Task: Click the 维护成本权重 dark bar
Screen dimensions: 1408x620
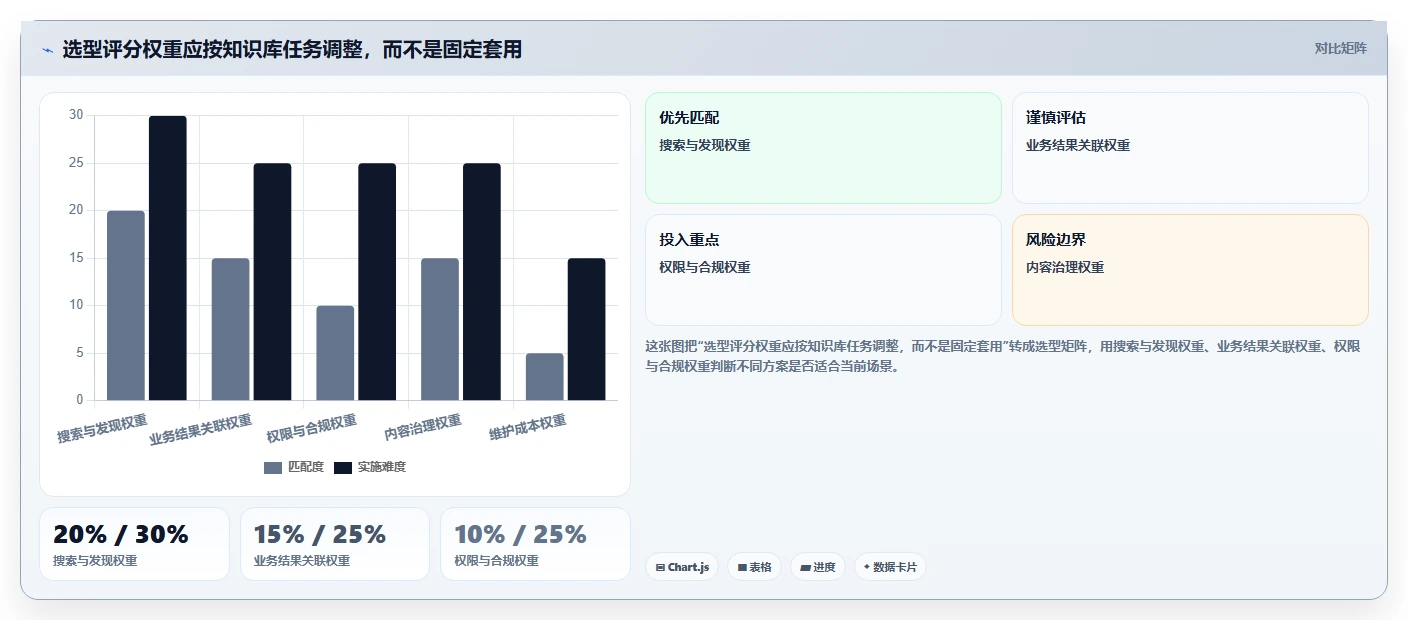Action: pyautogui.click(x=587, y=329)
